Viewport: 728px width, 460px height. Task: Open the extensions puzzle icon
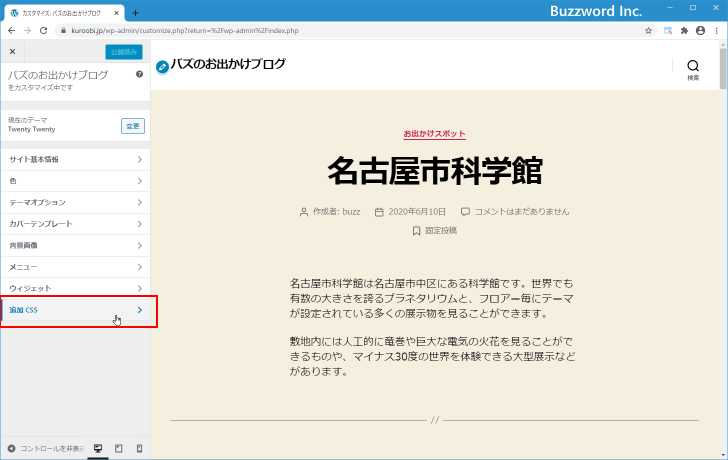click(x=684, y=31)
